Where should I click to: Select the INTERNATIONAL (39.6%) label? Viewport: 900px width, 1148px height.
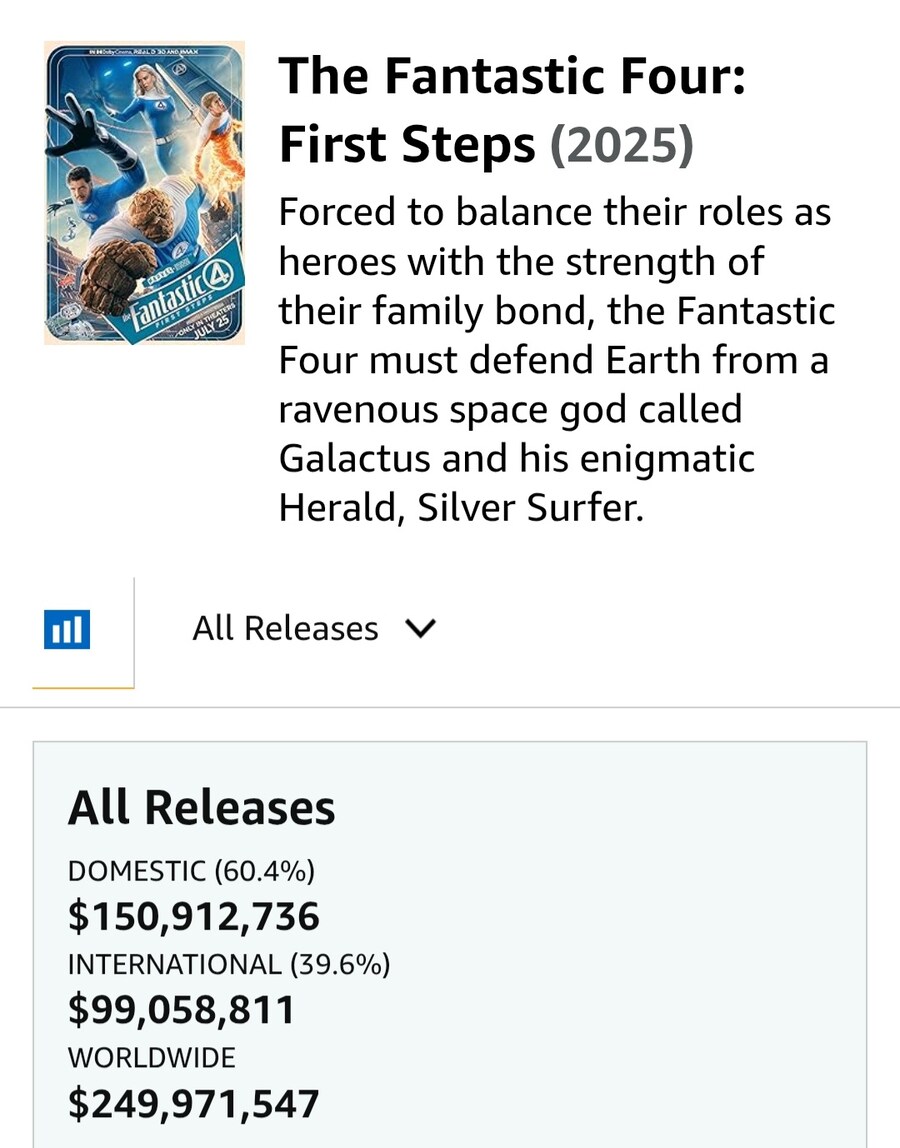click(229, 964)
